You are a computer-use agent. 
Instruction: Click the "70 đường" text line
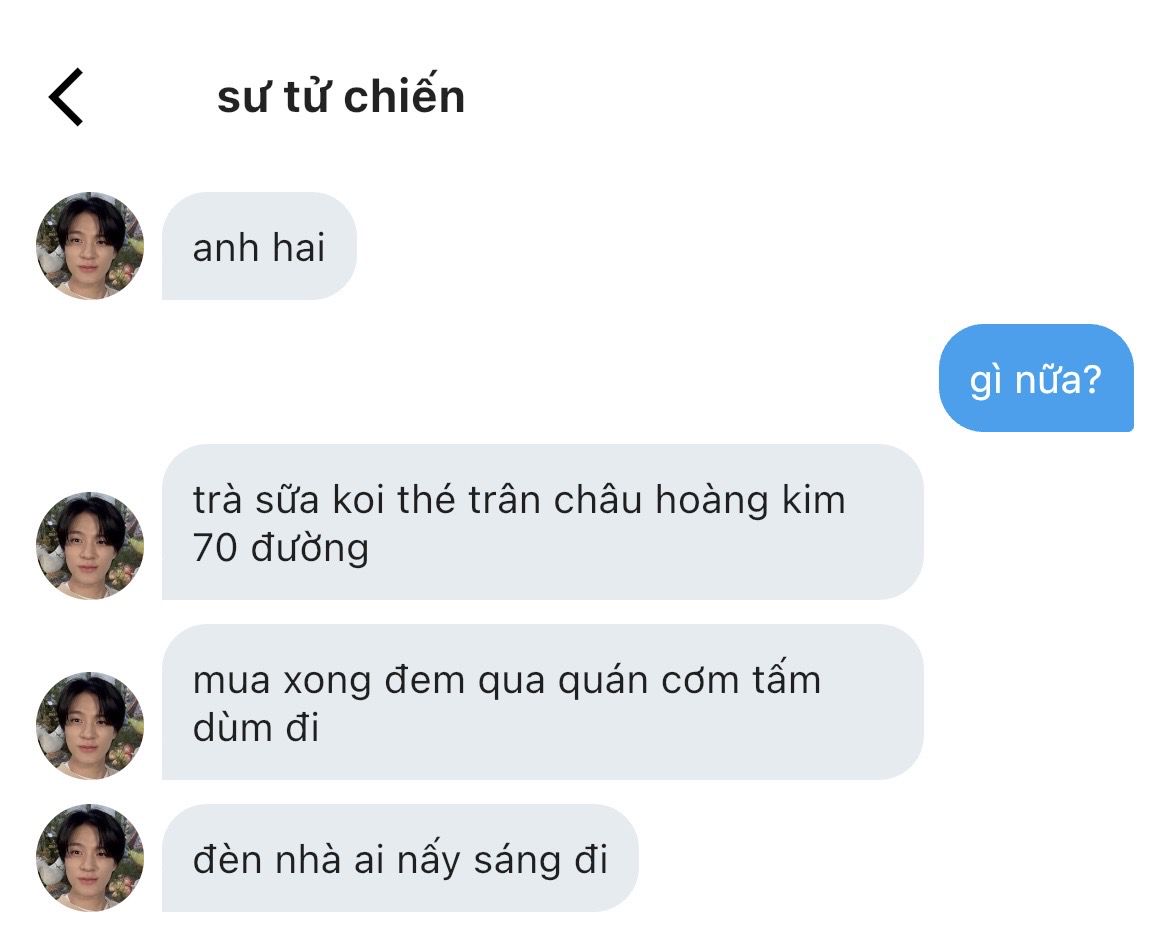coord(281,549)
